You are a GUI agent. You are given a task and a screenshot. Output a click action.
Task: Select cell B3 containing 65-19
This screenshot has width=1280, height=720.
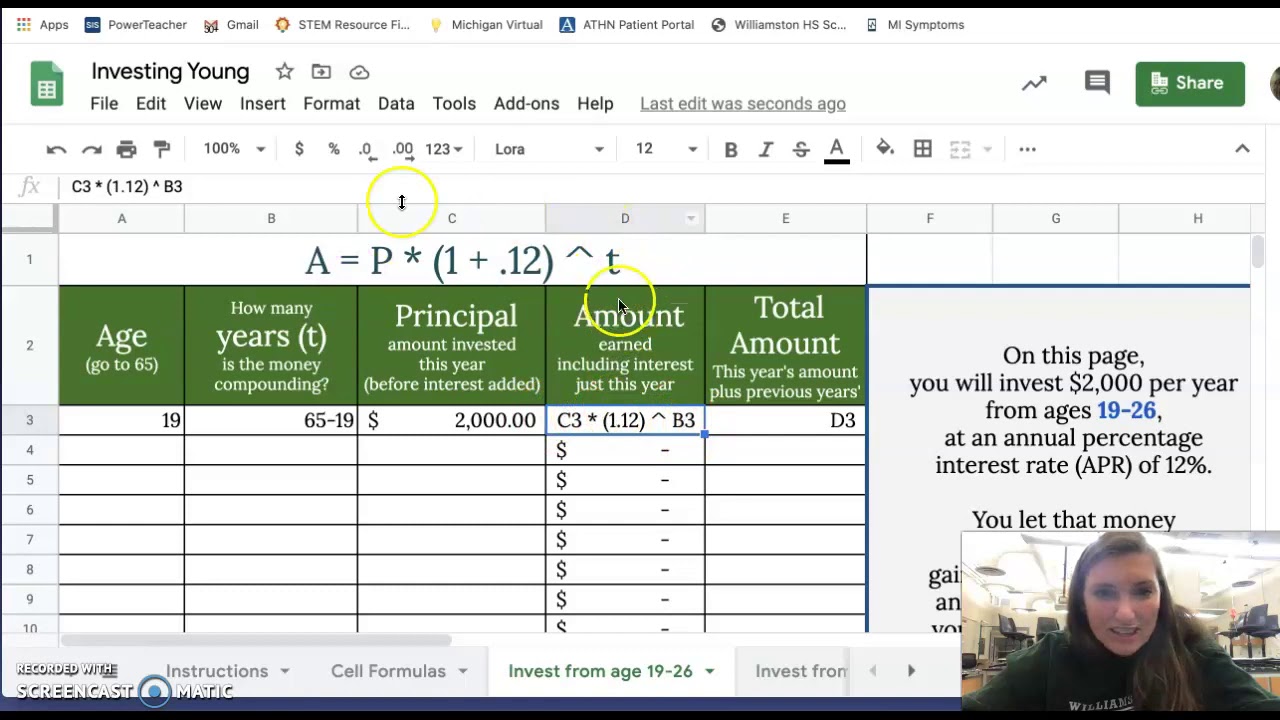(x=271, y=420)
